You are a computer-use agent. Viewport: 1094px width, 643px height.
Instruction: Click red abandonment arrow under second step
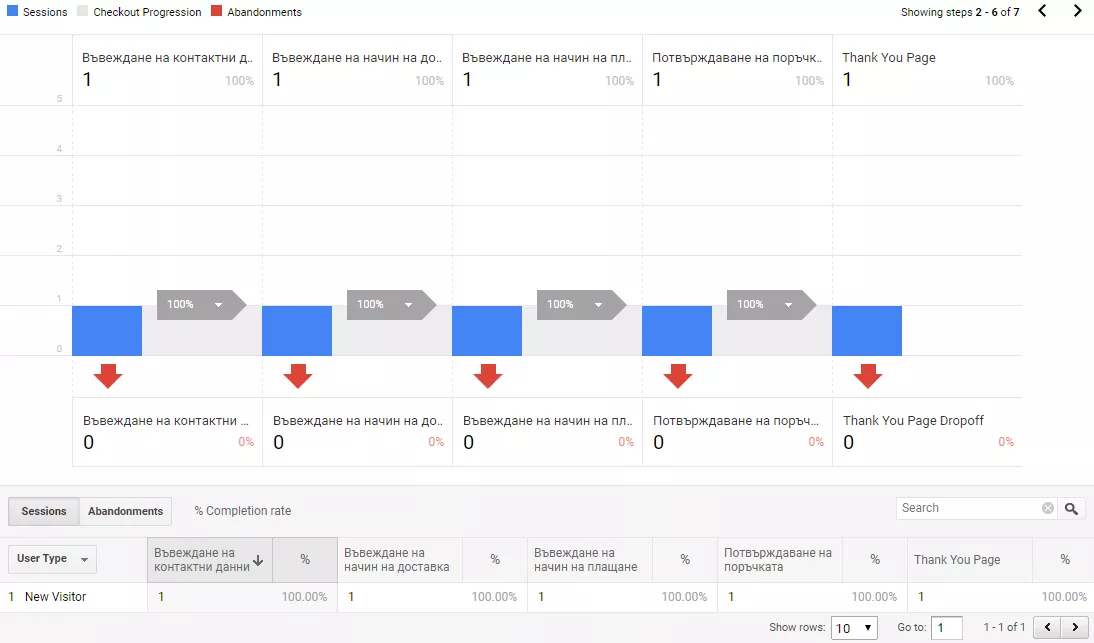point(298,376)
